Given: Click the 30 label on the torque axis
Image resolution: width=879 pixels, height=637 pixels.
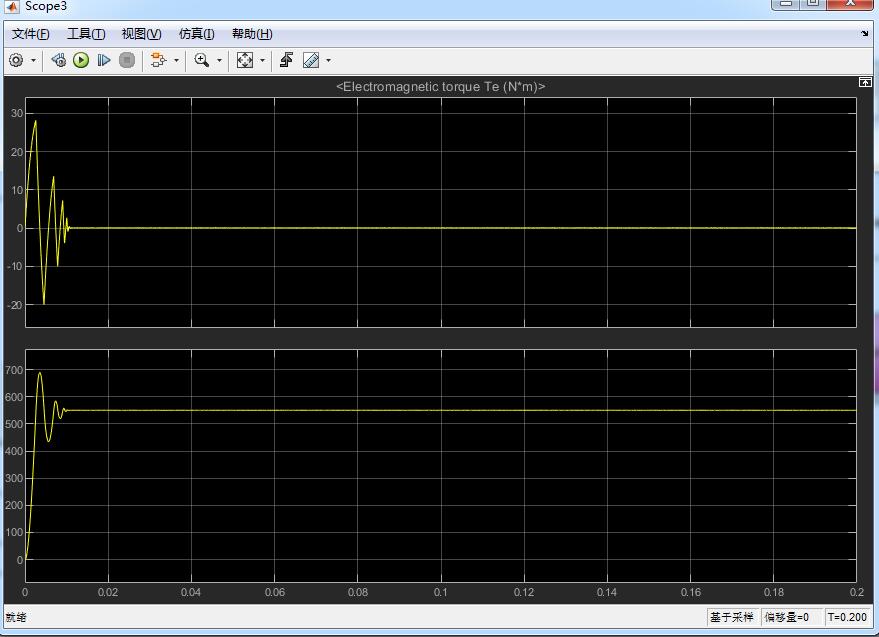Looking at the screenshot, I should pos(17,113).
